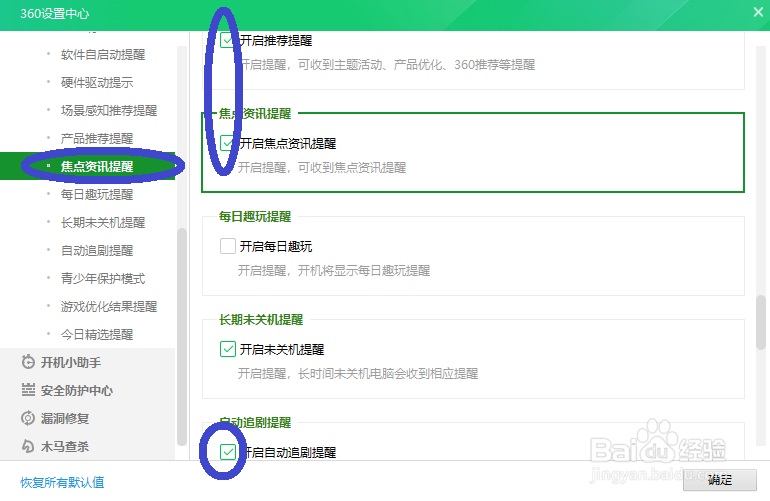Click 长期未关机提醒 group heading
Screen dimensions: 770x501
[261, 319]
